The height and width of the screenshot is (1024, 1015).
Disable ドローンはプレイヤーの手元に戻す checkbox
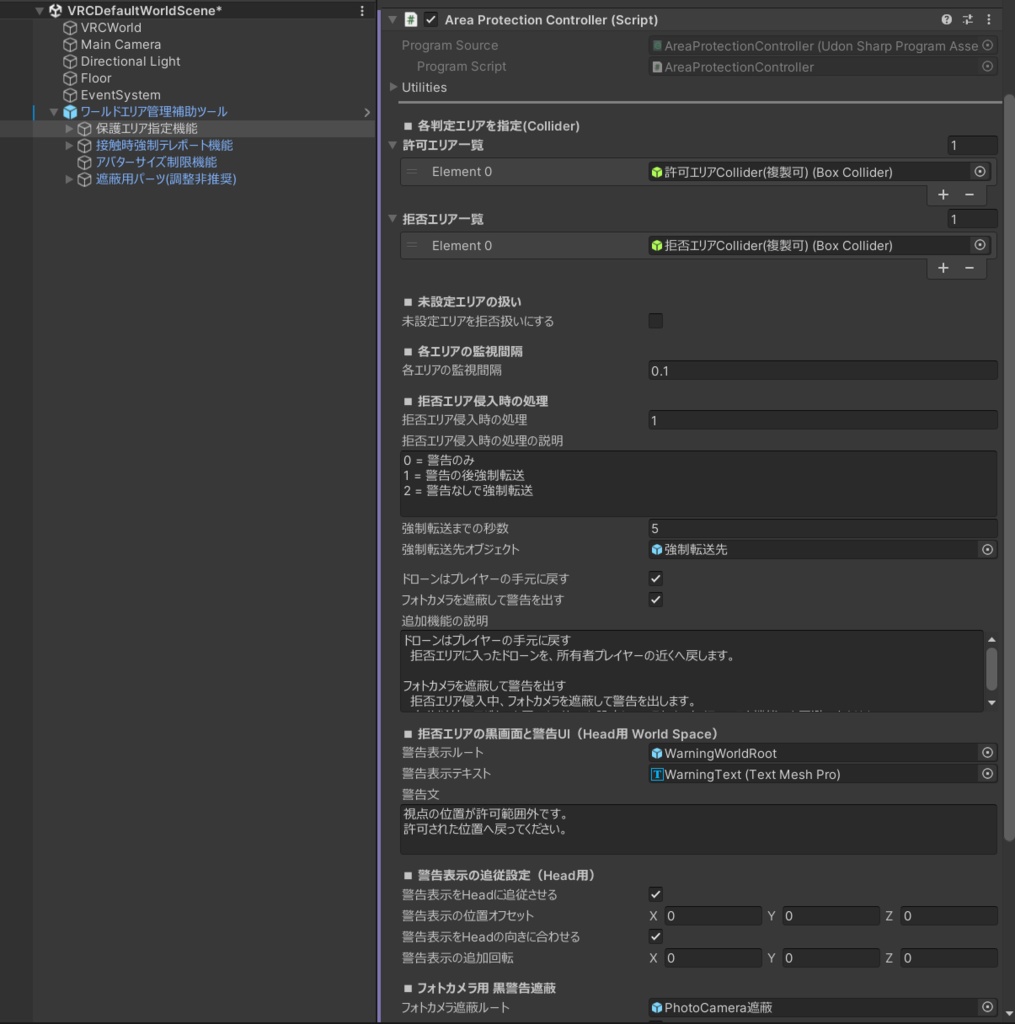pyautogui.click(x=656, y=579)
